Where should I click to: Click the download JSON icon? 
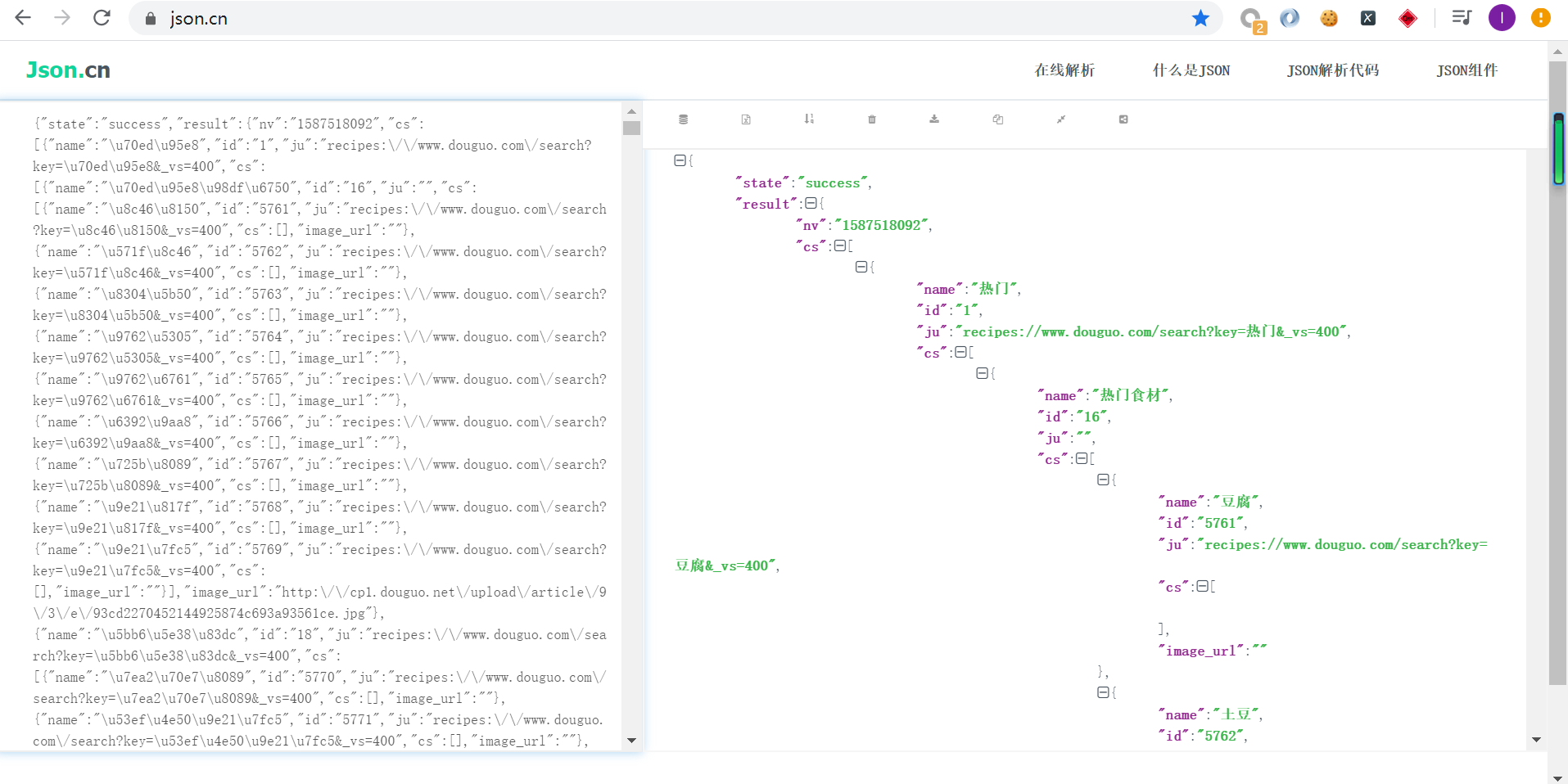tap(934, 119)
